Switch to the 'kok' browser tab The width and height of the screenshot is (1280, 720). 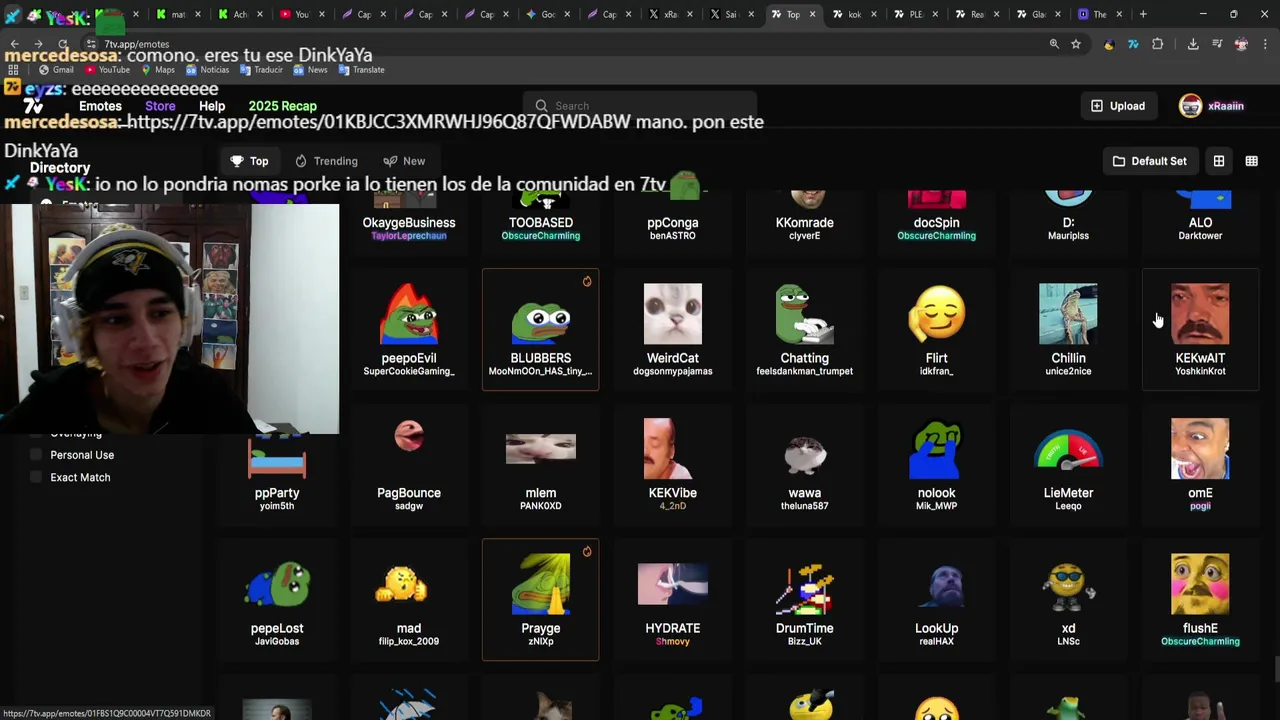tap(854, 14)
